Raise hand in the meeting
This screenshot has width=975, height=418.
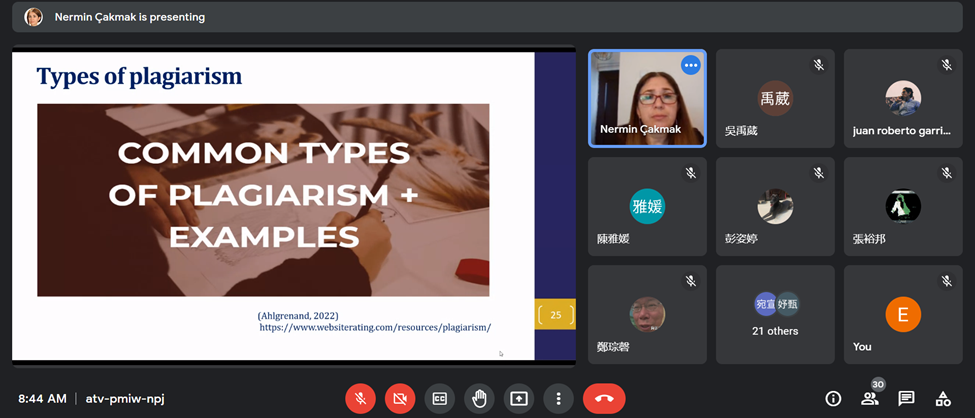479,398
